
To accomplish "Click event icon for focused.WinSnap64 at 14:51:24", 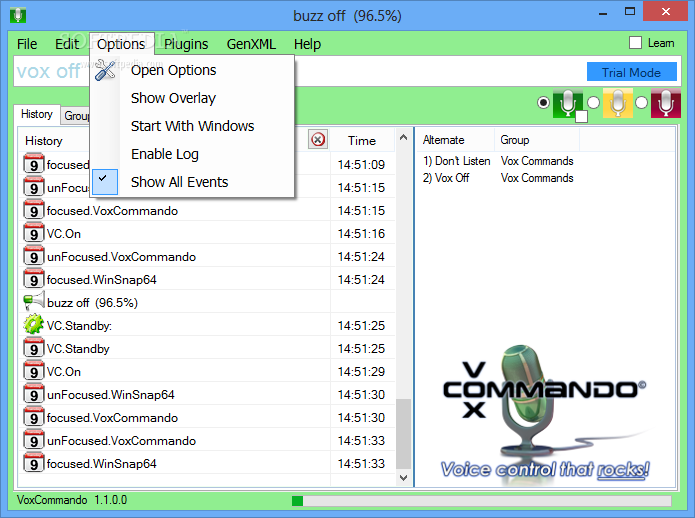I will coord(34,279).
